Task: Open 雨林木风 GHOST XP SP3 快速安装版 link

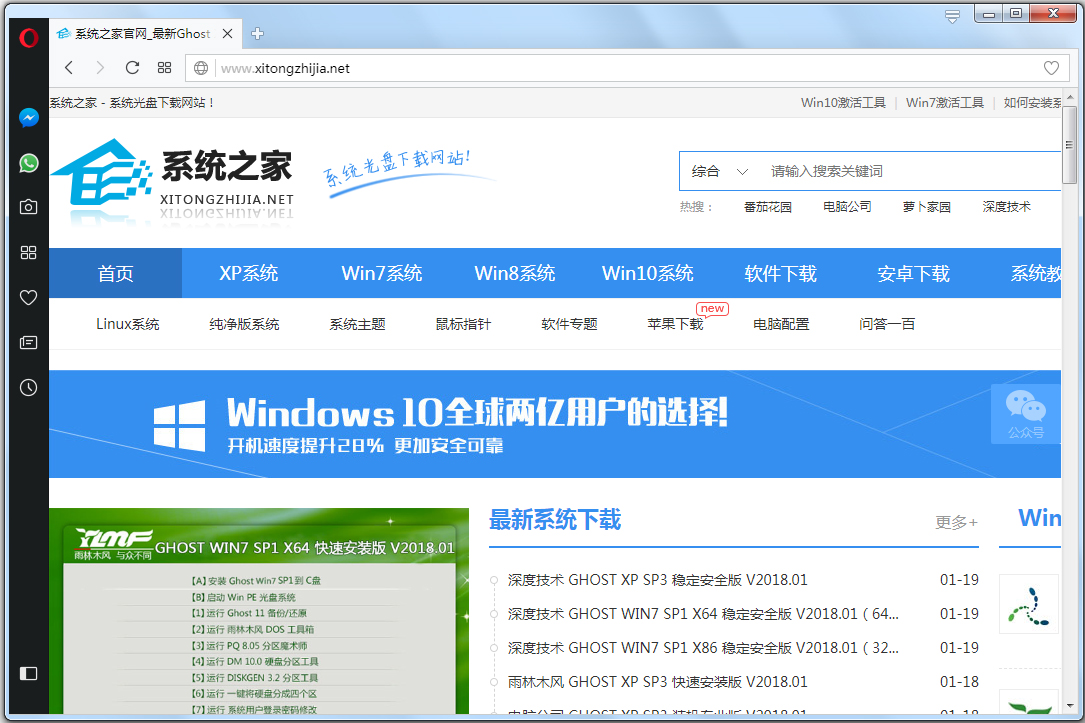Action: (x=657, y=681)
